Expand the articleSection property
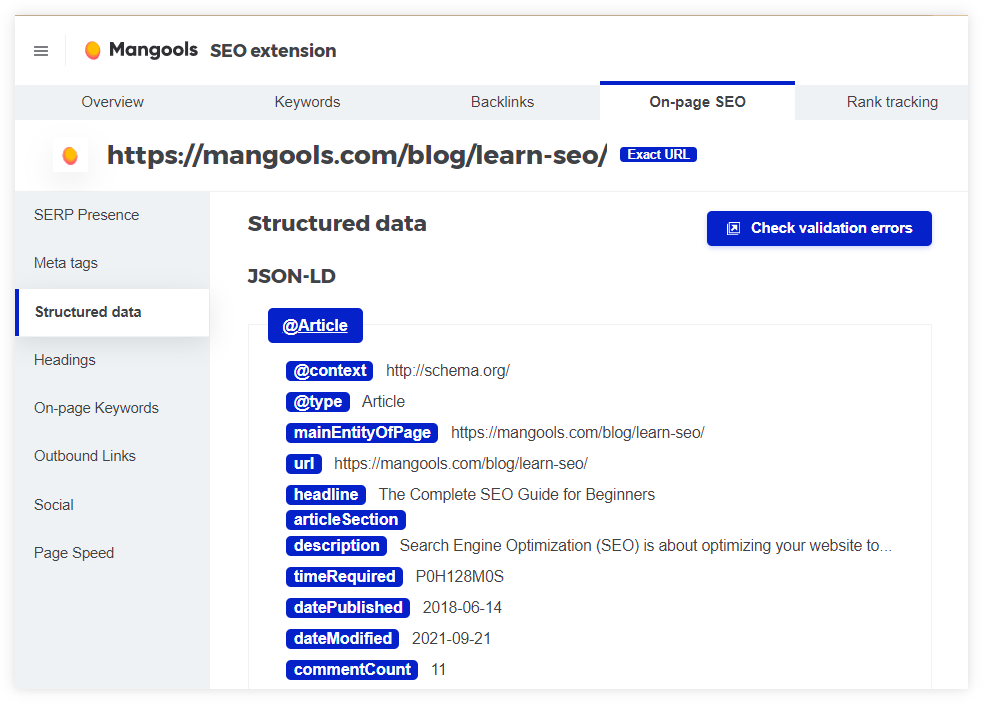The image size is (983, 704). click(345, 519)
